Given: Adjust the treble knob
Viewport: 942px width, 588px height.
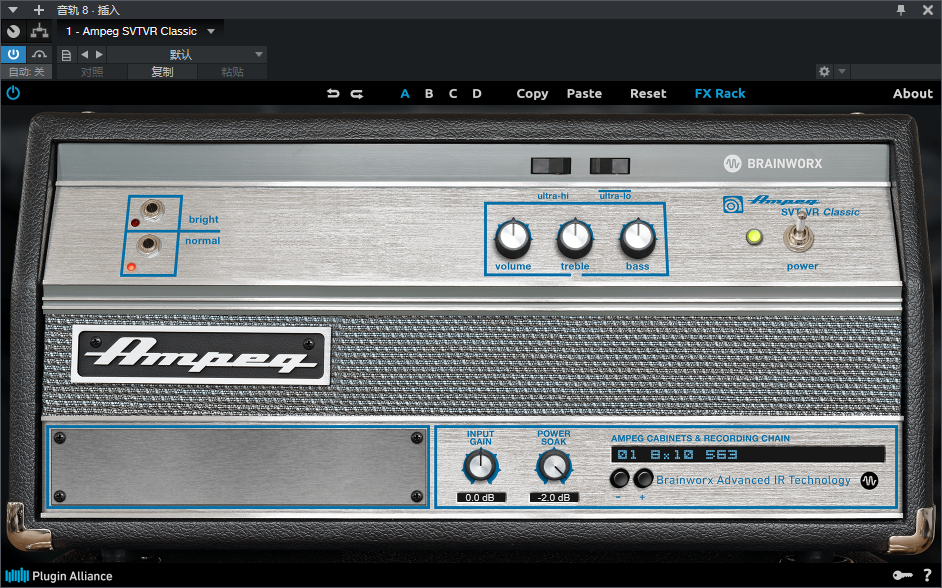Looking at the screenshot, I should (575, 238).
